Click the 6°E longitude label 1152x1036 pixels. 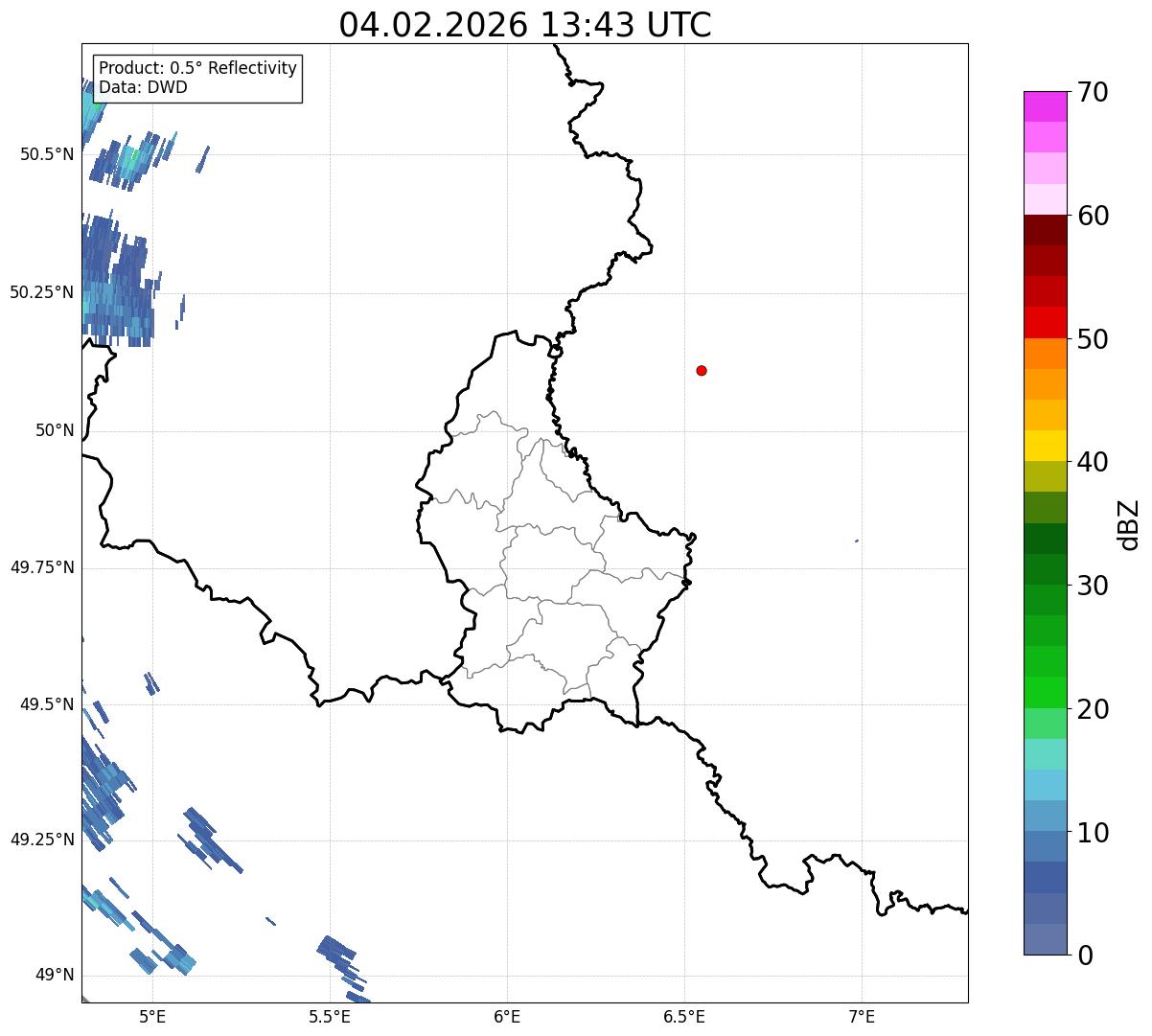(x=507, y=1016)
